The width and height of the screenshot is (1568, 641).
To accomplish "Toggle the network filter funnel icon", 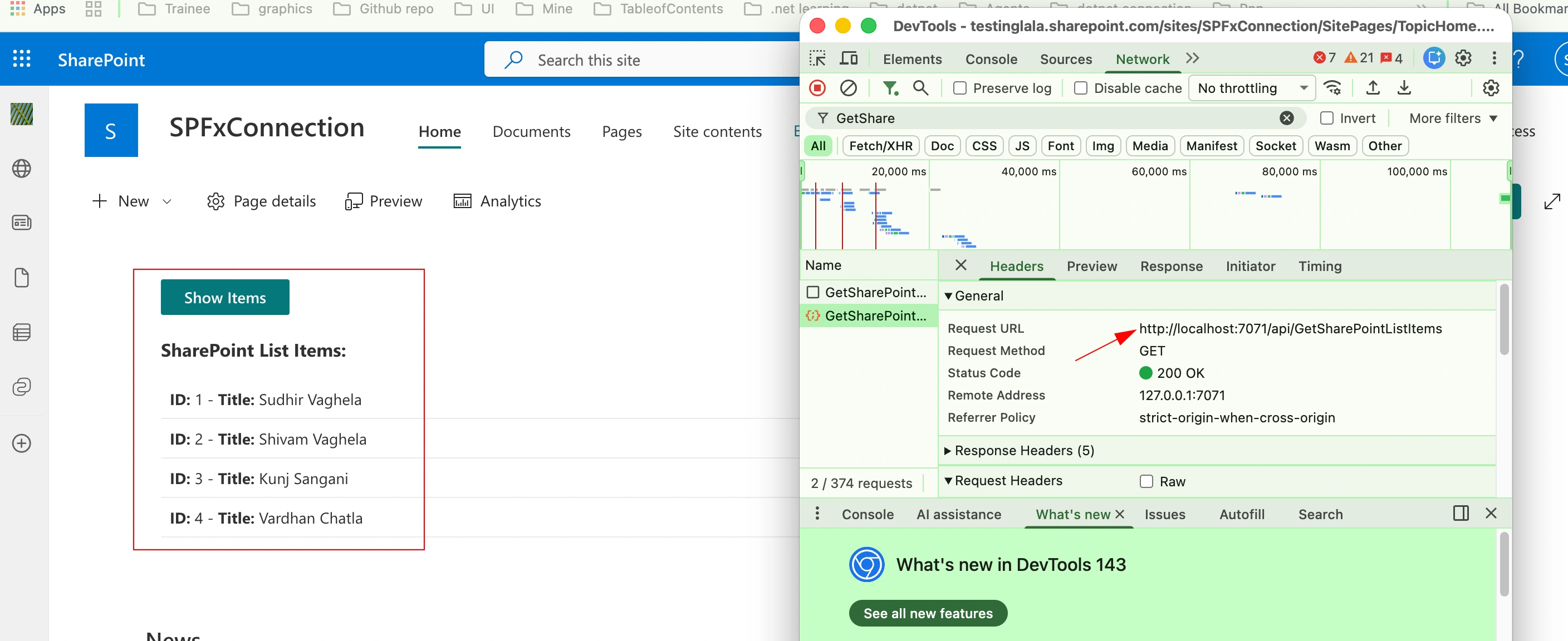I will pyautogui.click(x=890, y=88).
